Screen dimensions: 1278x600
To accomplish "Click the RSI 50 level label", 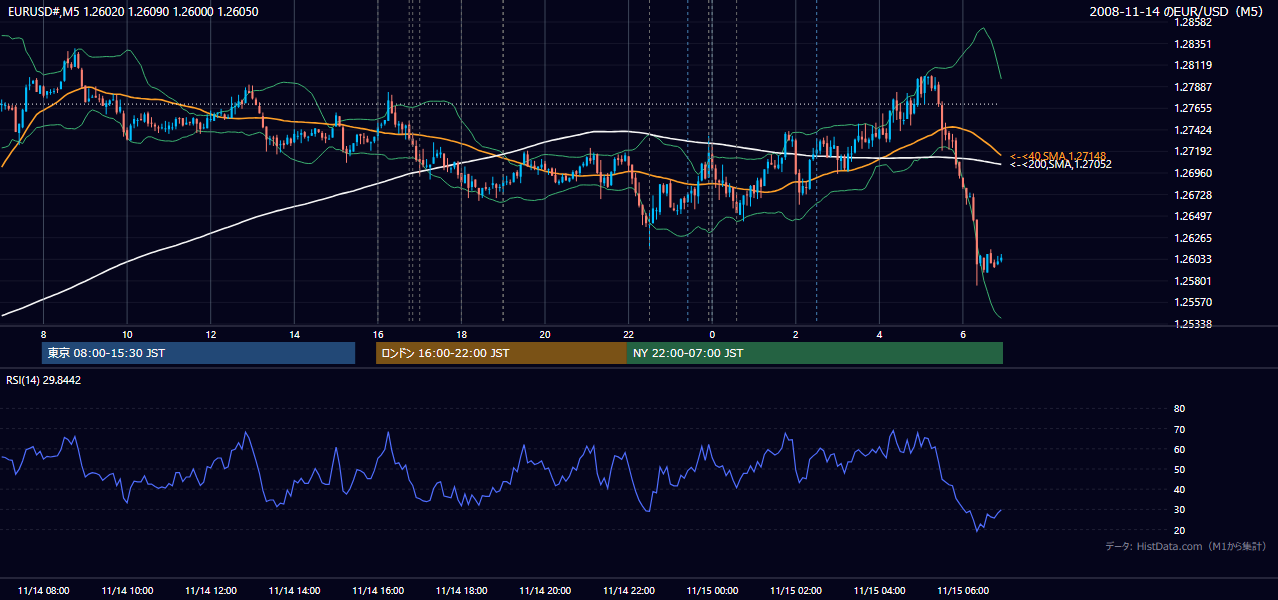I will (1179, 469).
